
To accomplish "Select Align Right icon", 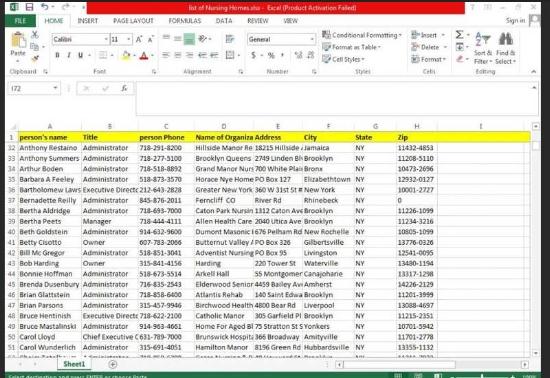I will coord(190,55).
